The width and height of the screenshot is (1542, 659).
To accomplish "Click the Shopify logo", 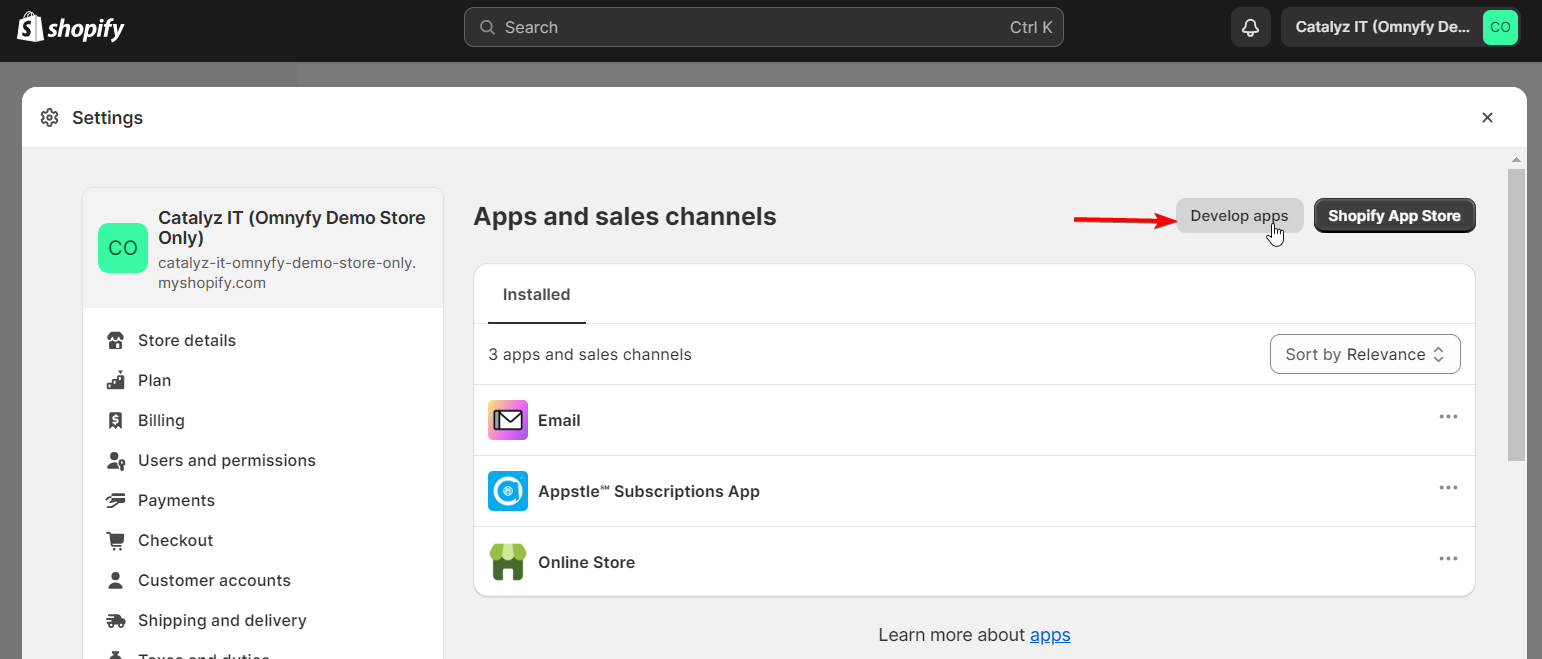I will click(x=70, y=27).
